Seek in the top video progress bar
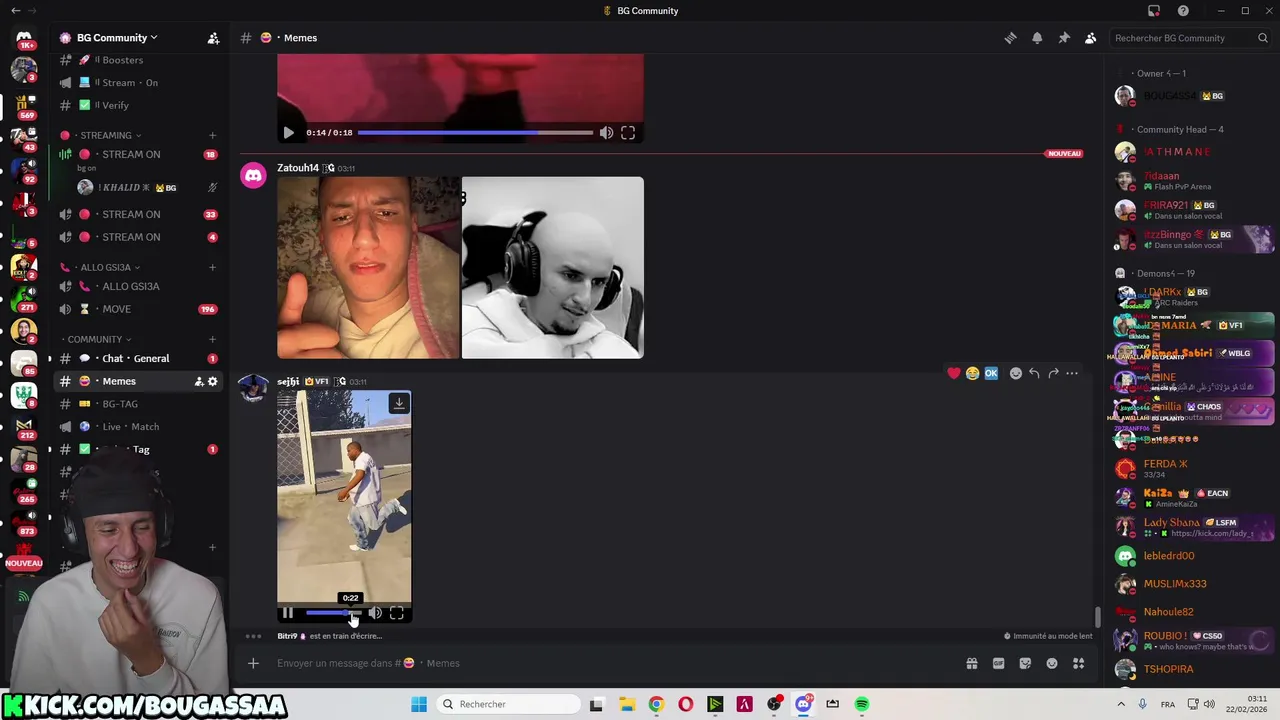 (x=475, y=132)
